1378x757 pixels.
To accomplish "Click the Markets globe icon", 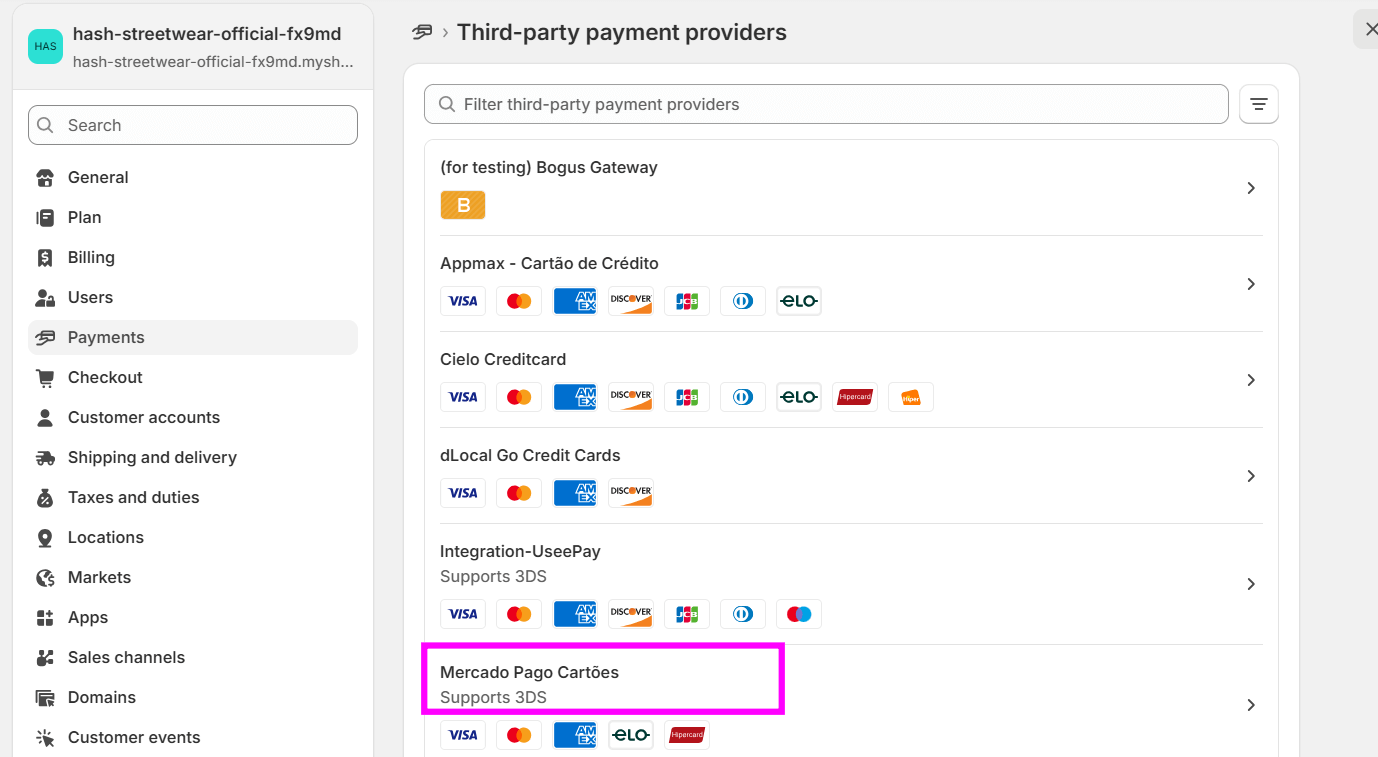I will coord(45,578).
